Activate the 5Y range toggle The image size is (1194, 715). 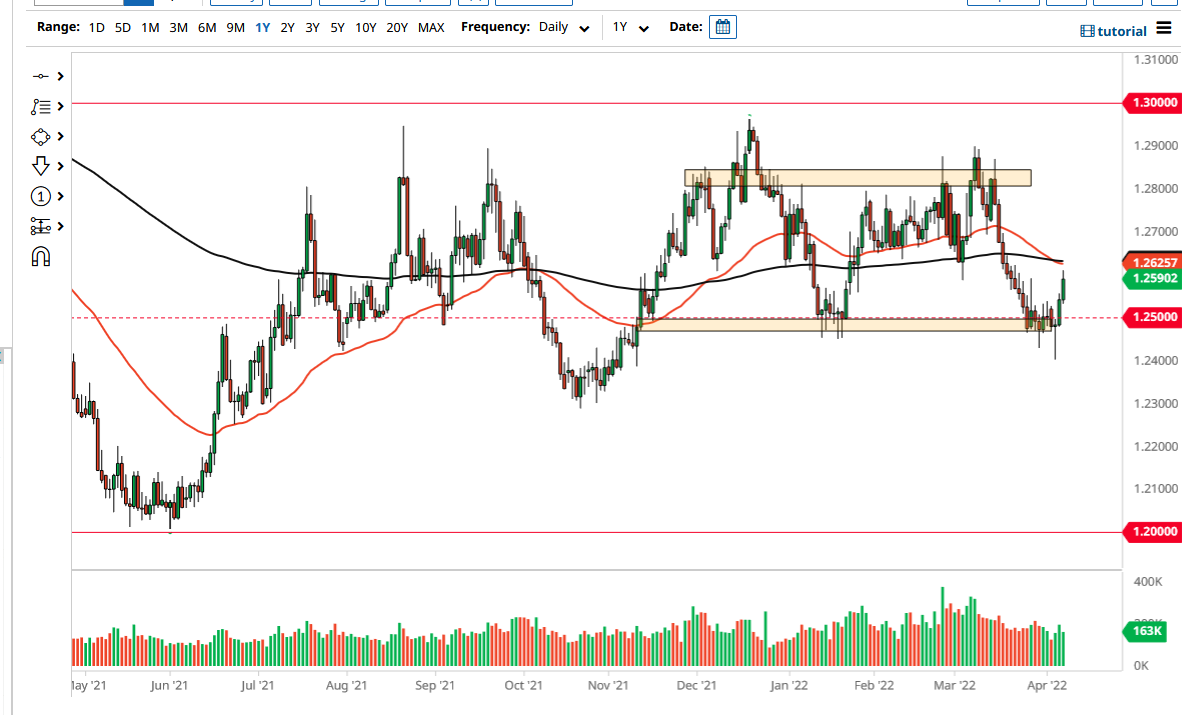coord(337,28)
